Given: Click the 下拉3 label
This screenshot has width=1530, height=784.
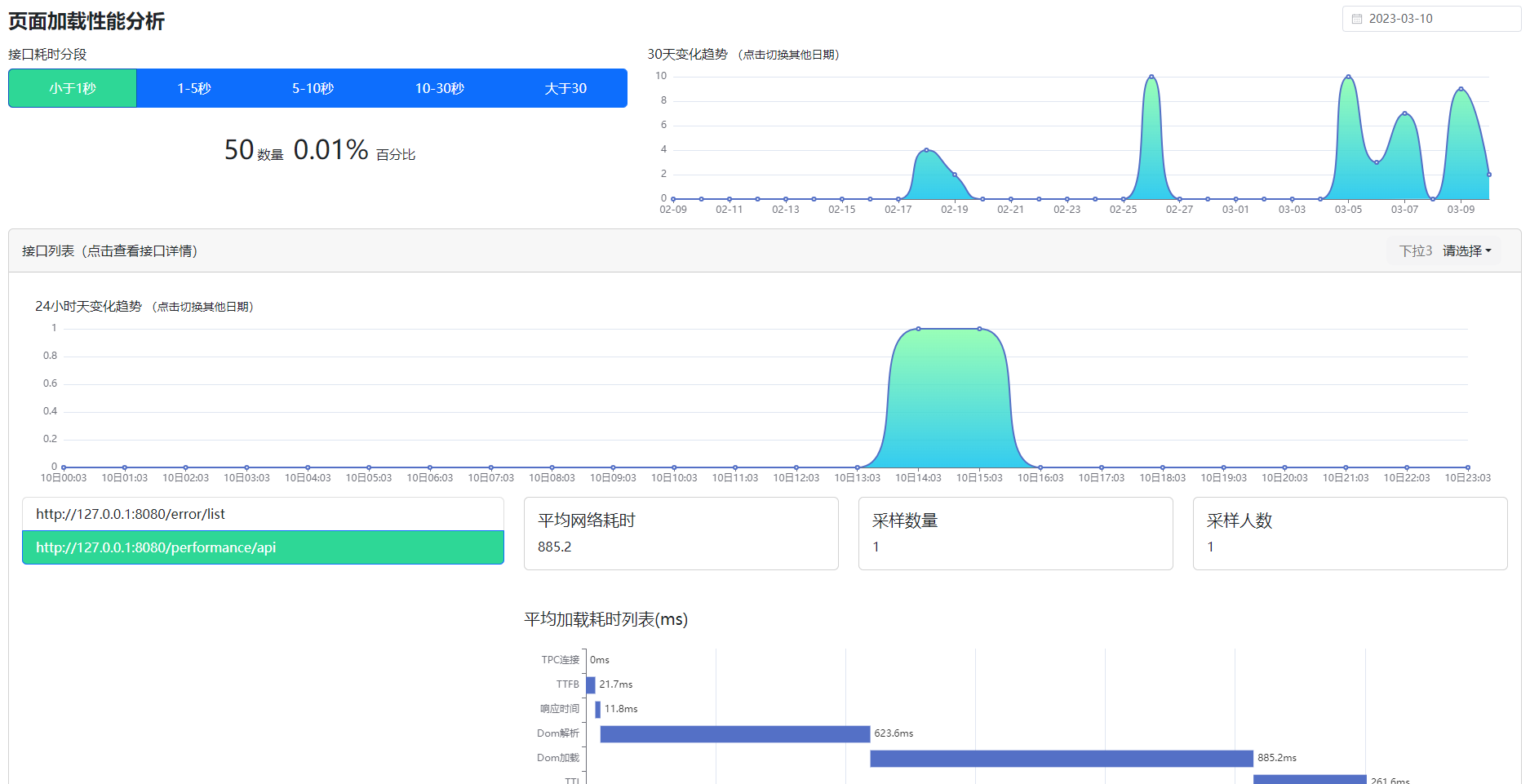Looking at the screenshot, I should tap(1416, 251).
